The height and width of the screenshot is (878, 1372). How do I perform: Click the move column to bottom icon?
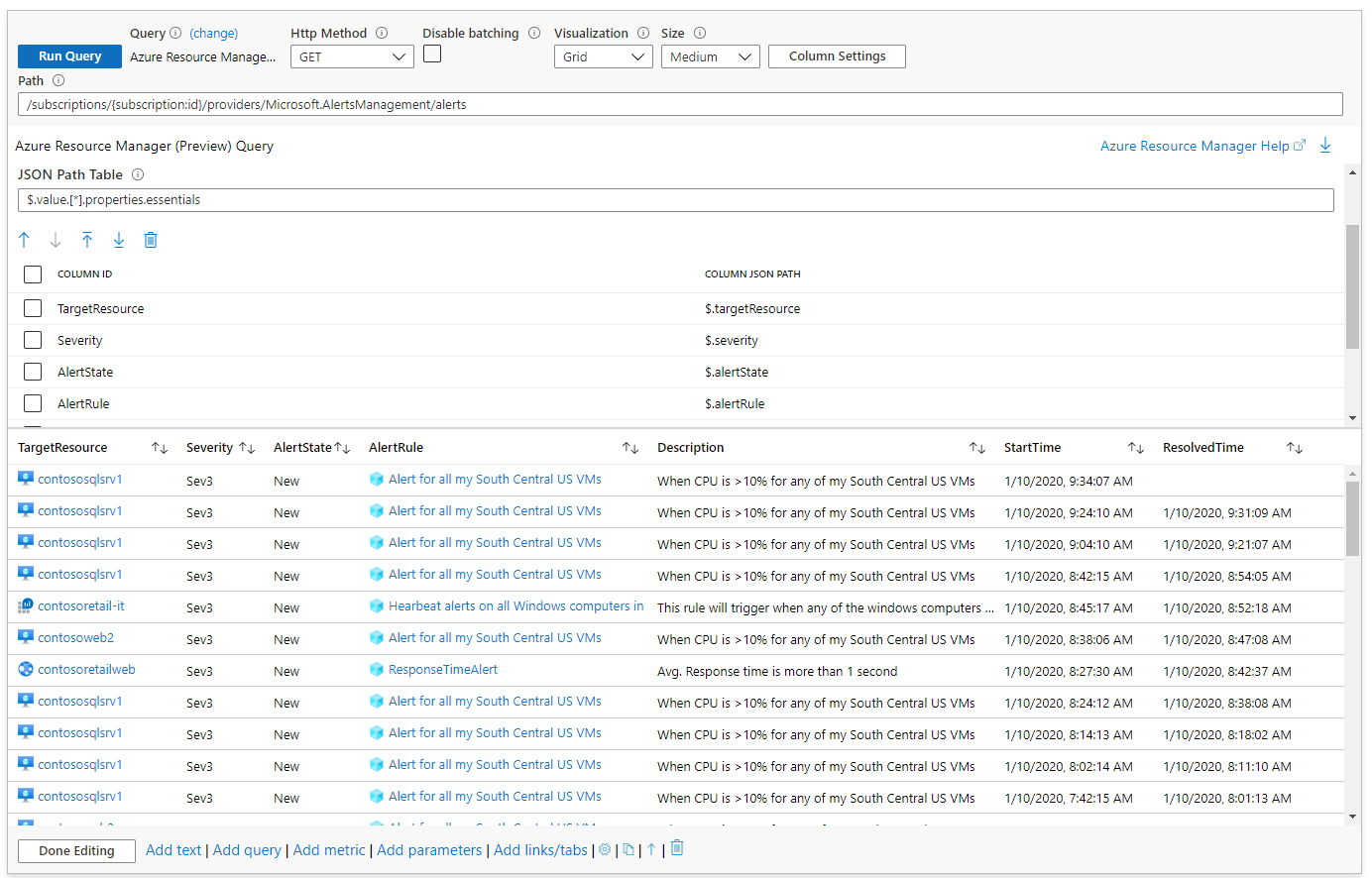point(119,240)
